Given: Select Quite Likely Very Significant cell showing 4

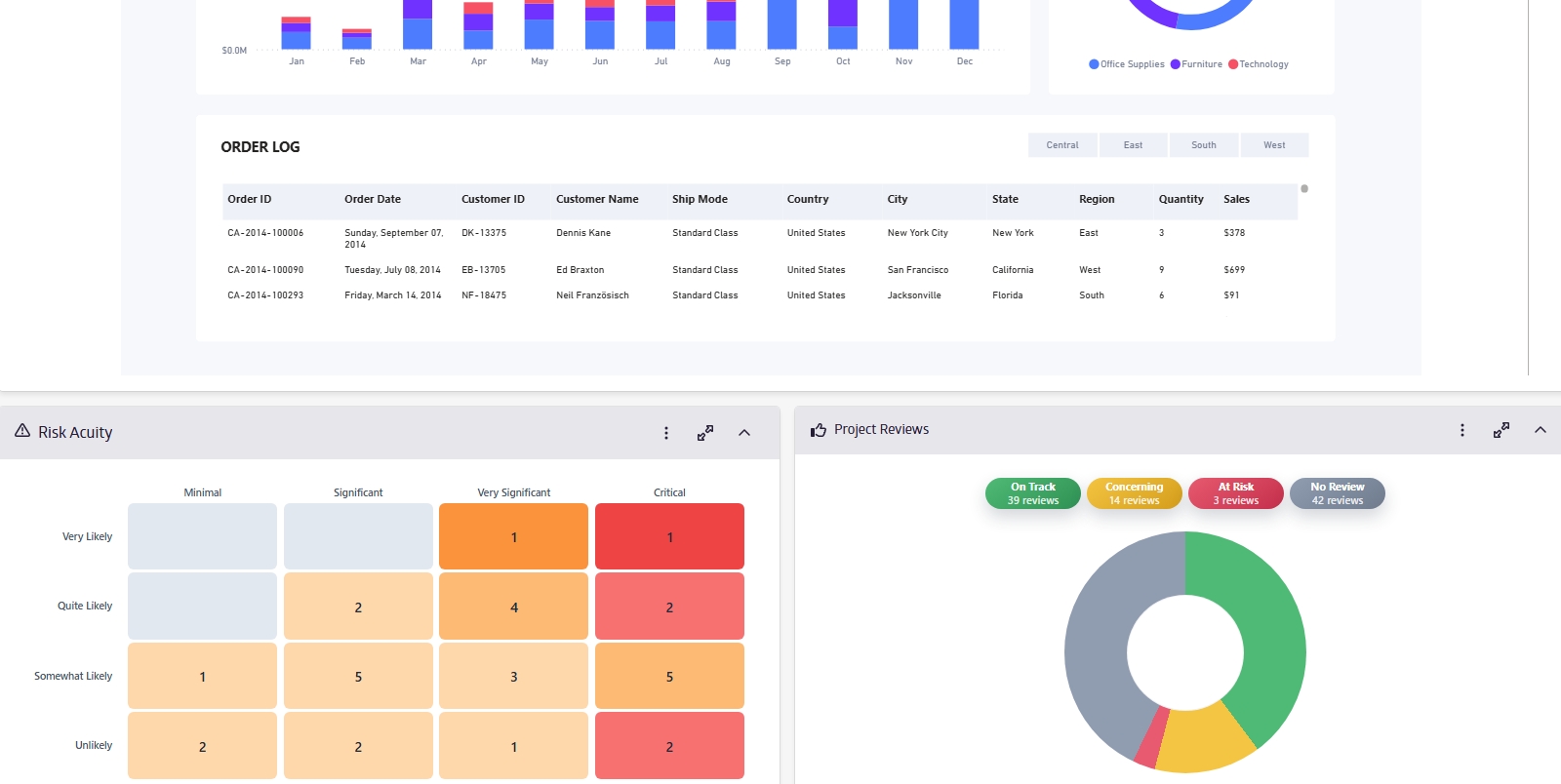Looking at the screenshot, I should coord(513,607).
